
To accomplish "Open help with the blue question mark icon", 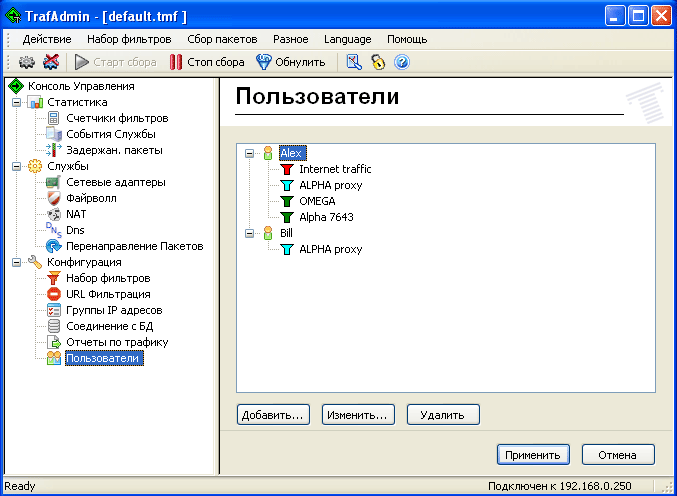I will (x=402, y=62).
